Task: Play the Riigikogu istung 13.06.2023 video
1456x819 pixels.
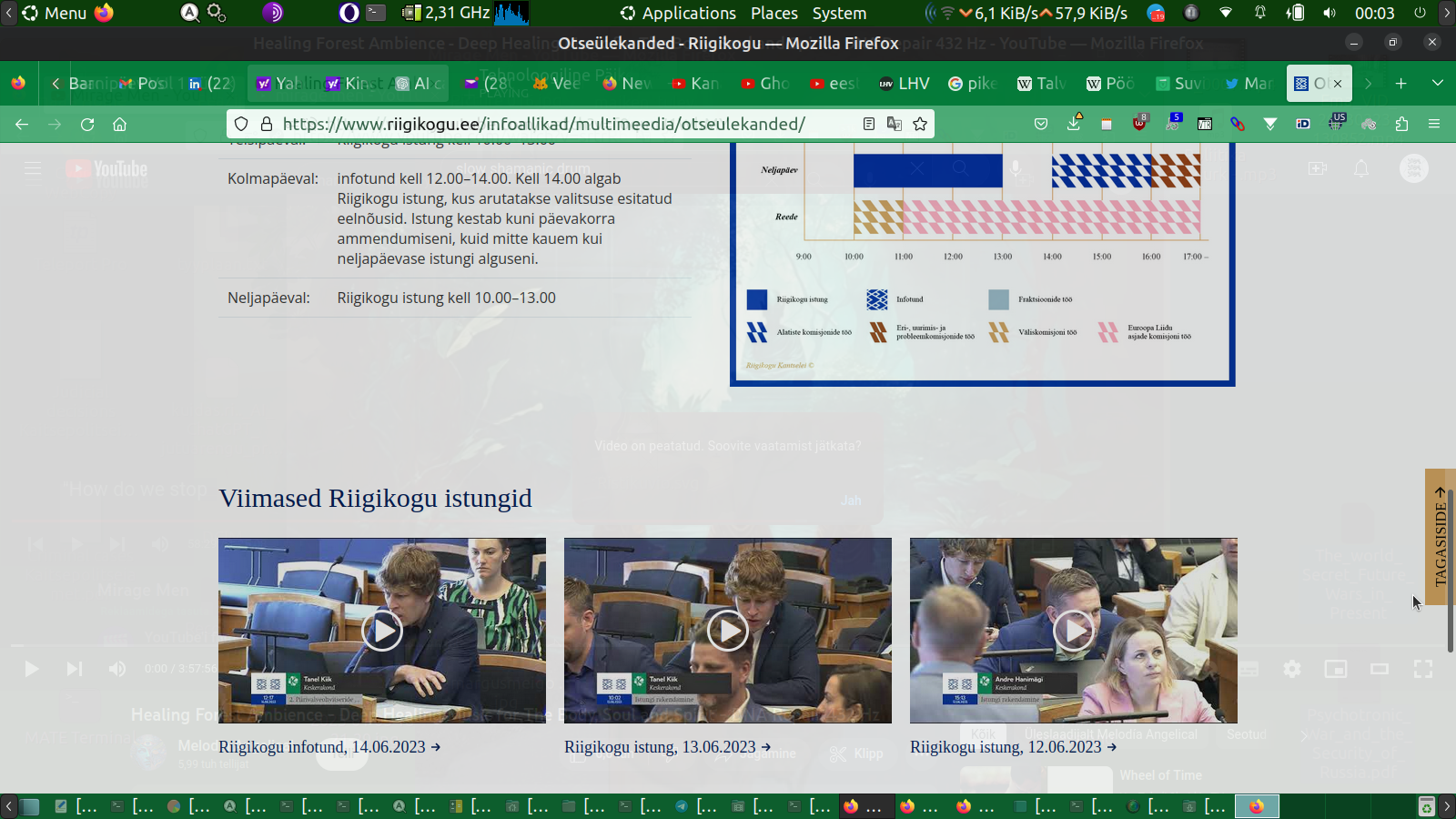Action: click(x=728, y=631)
